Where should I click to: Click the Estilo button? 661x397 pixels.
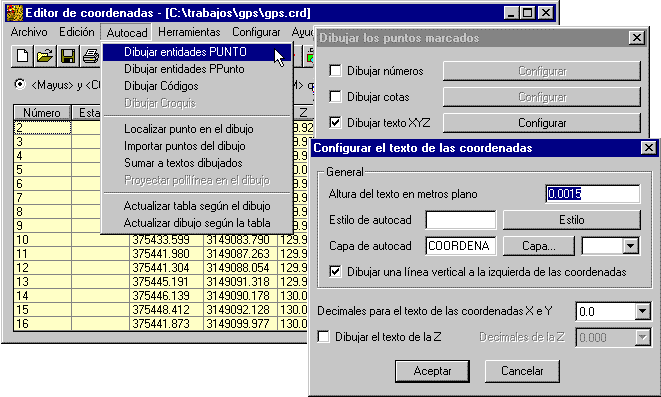(572, 220)
